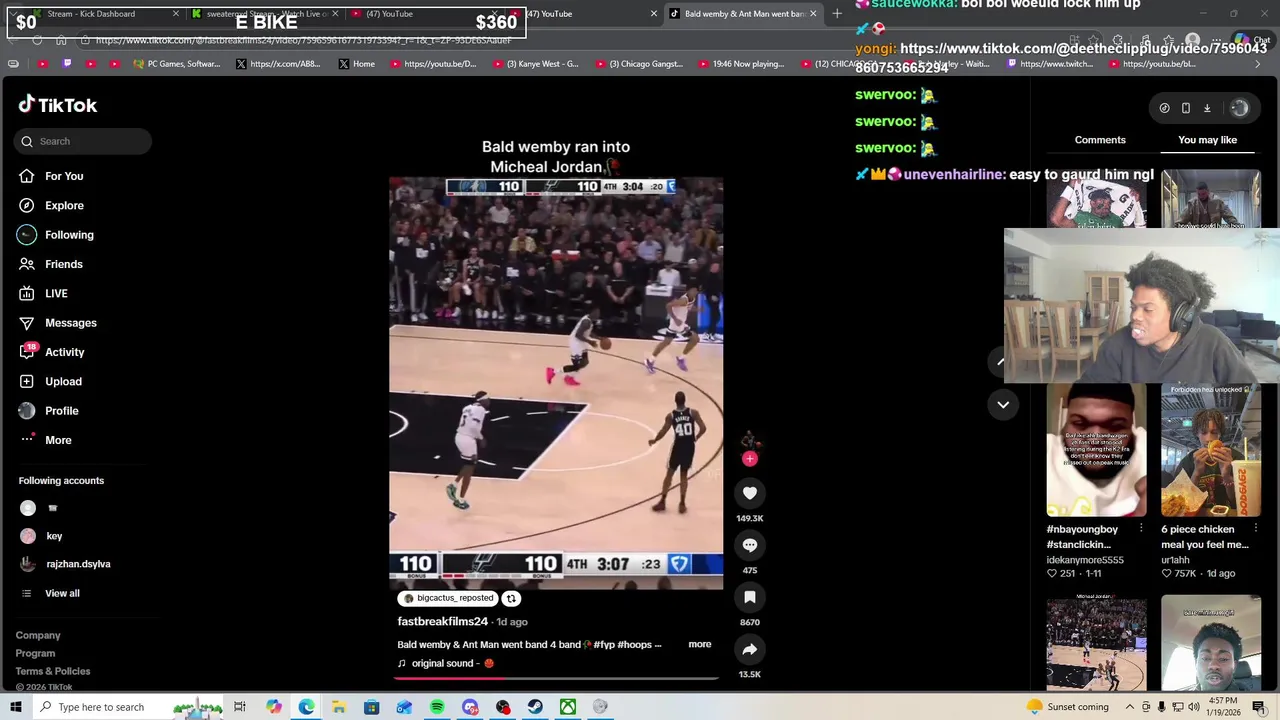1280x720 pixels.
Task: Pause the playing basketball video
Action: tap(556, 383)
